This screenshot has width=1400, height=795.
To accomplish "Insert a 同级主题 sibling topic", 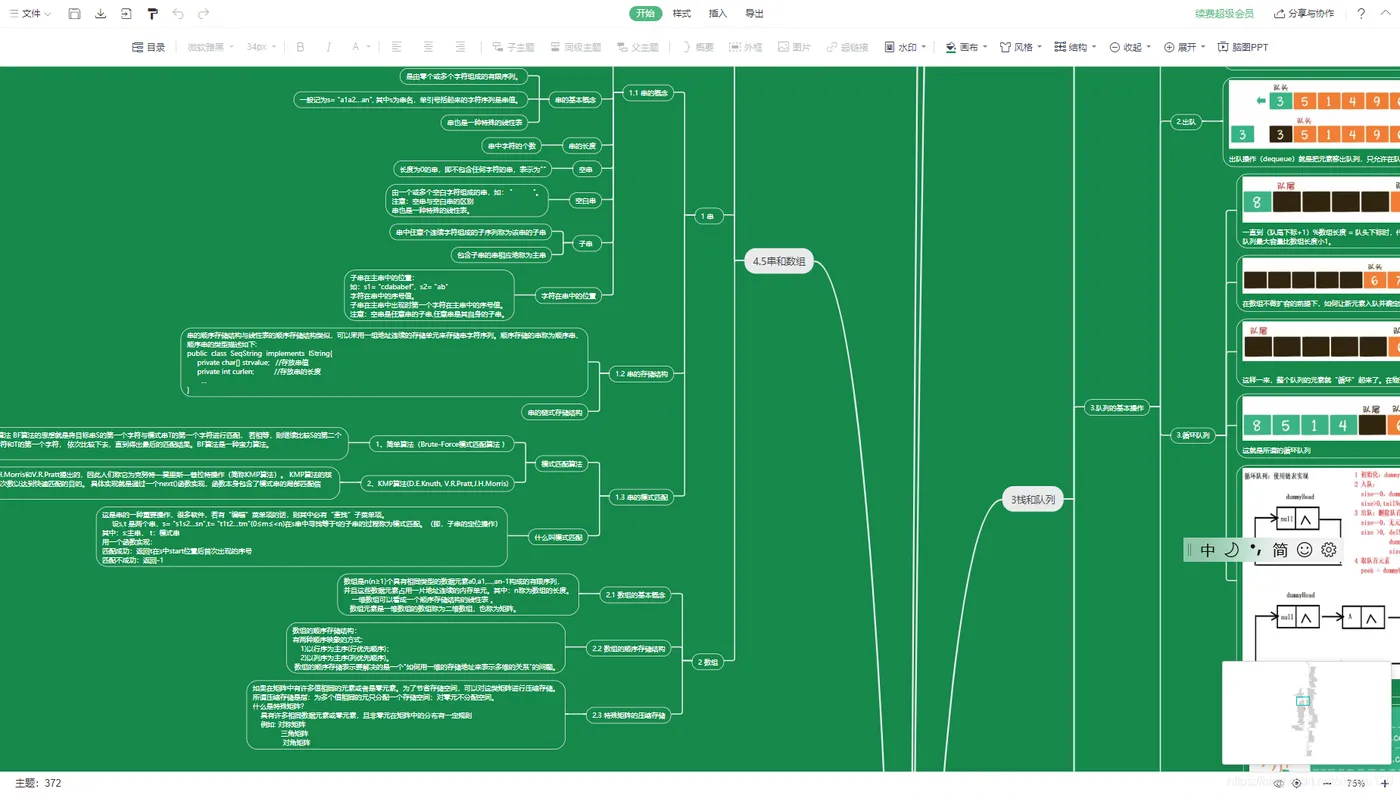I will 576,47.
